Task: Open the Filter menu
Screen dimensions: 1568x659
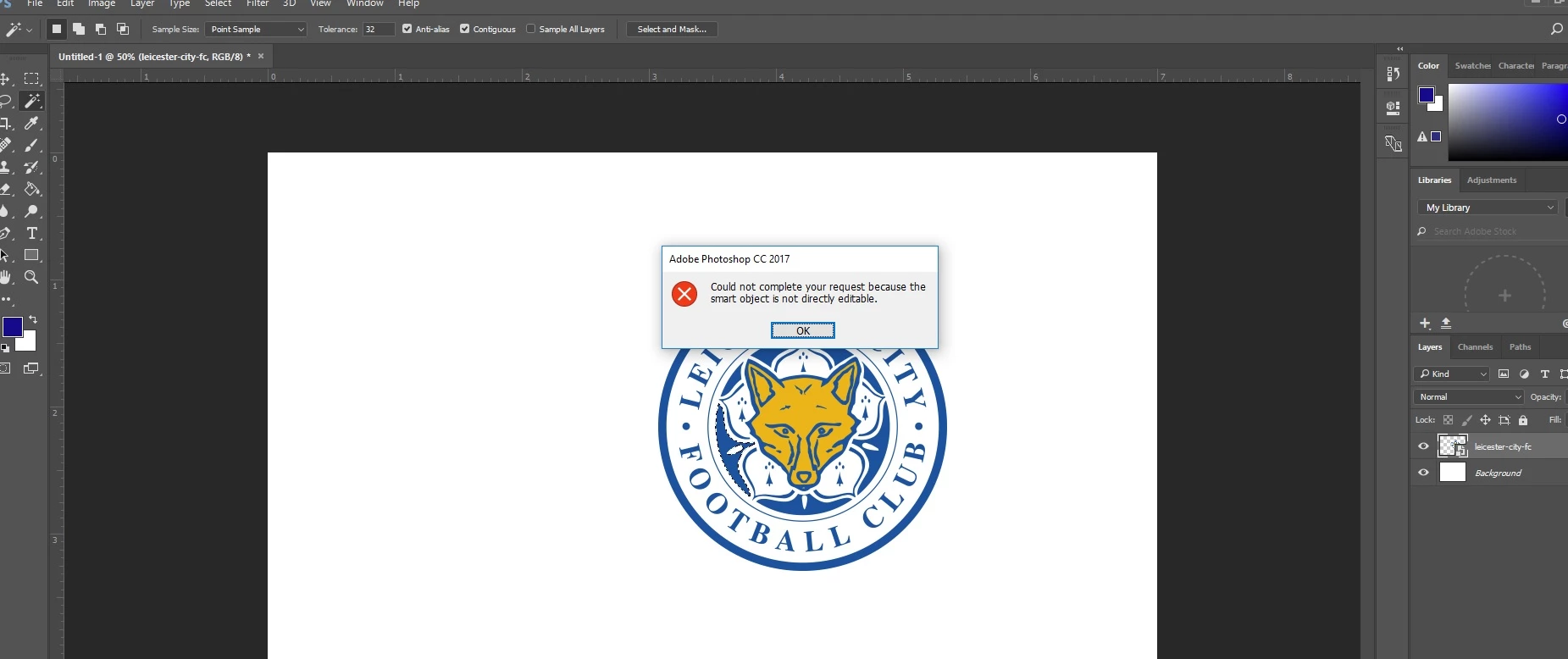Action: [258, 3]
